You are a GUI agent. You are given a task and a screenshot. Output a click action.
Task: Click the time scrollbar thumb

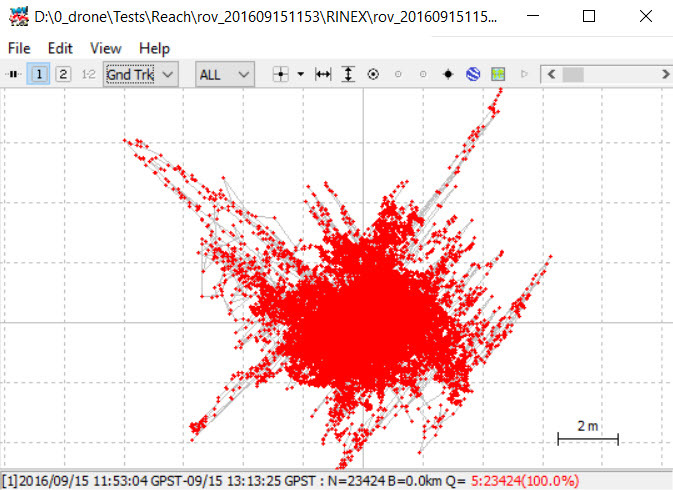pos(573,75)
